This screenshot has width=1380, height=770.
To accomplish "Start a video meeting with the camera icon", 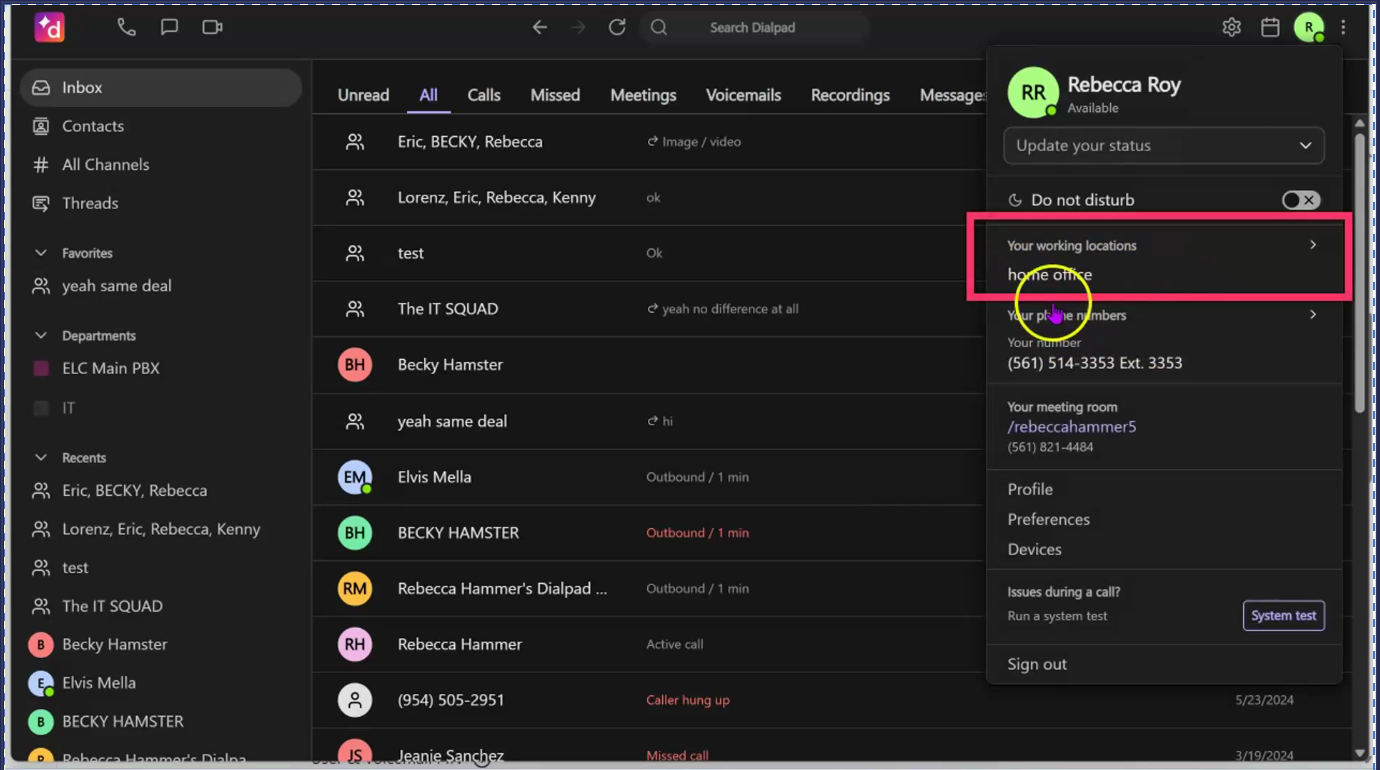I will (x=212, y=27).
